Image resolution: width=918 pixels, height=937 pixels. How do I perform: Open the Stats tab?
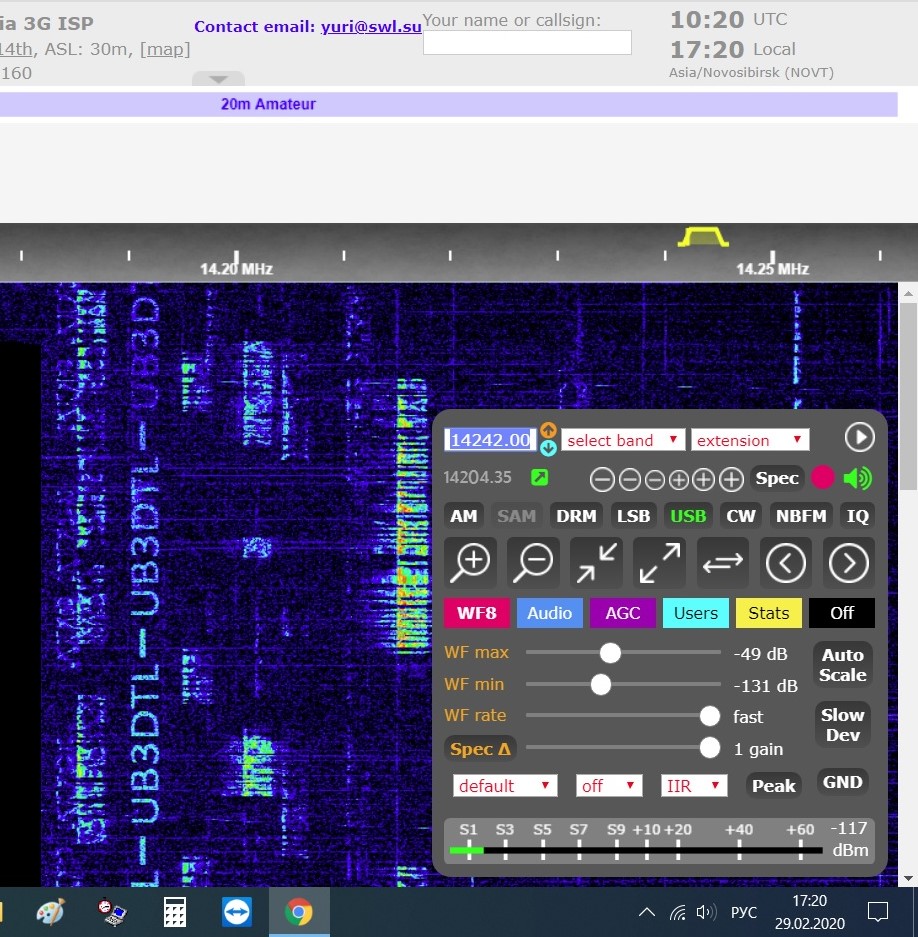pos(768,613)
